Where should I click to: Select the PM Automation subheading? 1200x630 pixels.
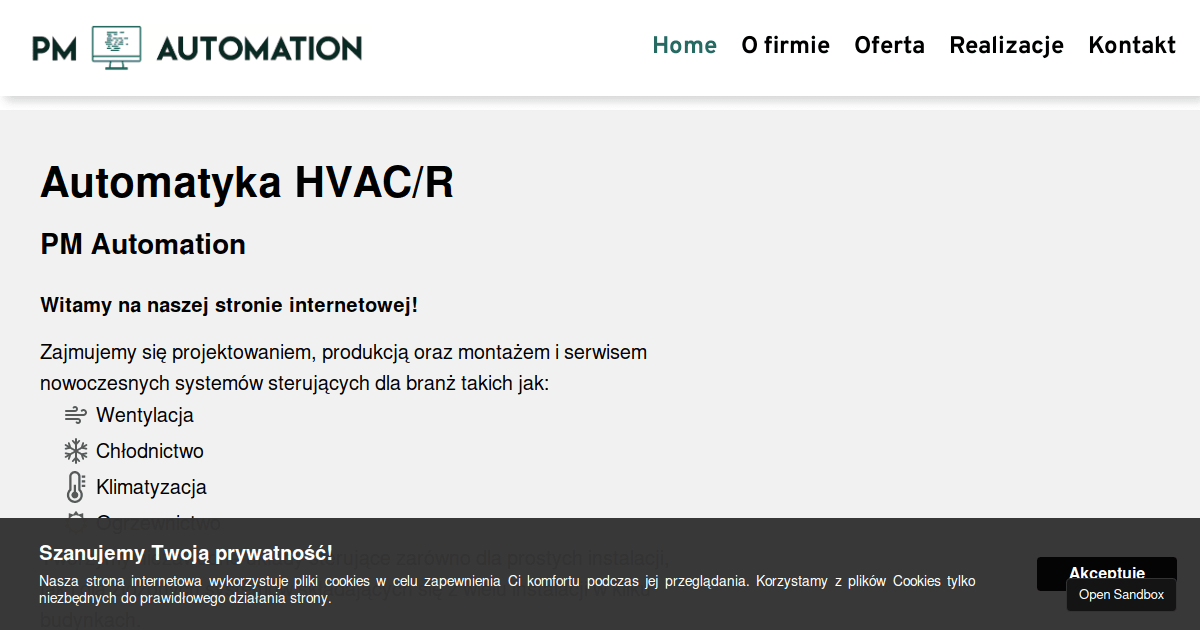[143, 245]
